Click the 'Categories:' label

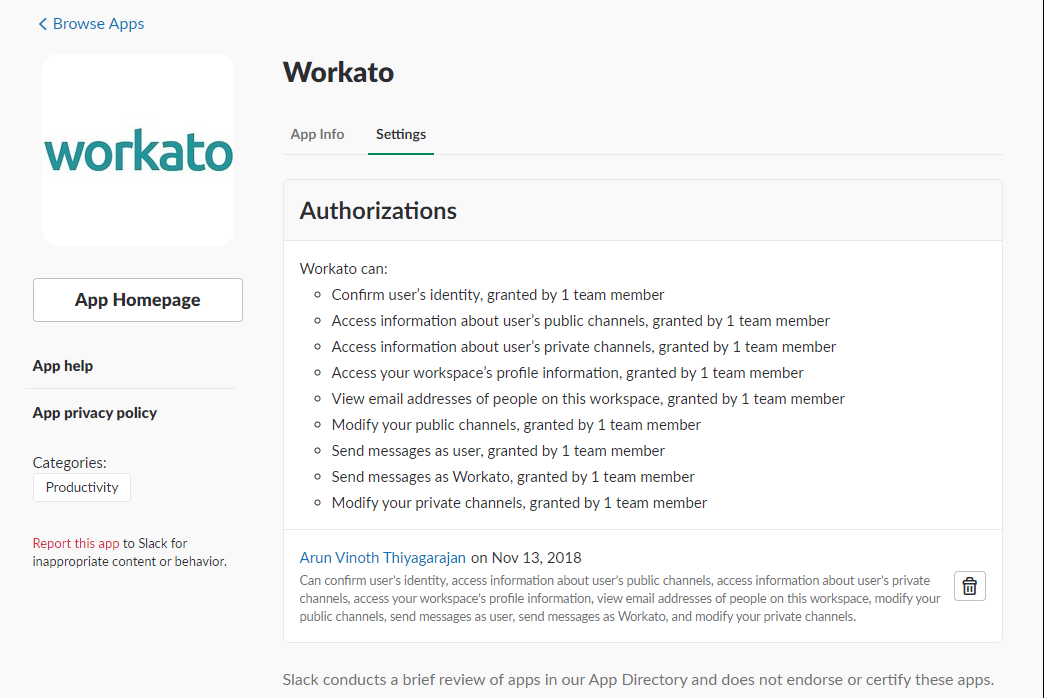pos(69,463)
